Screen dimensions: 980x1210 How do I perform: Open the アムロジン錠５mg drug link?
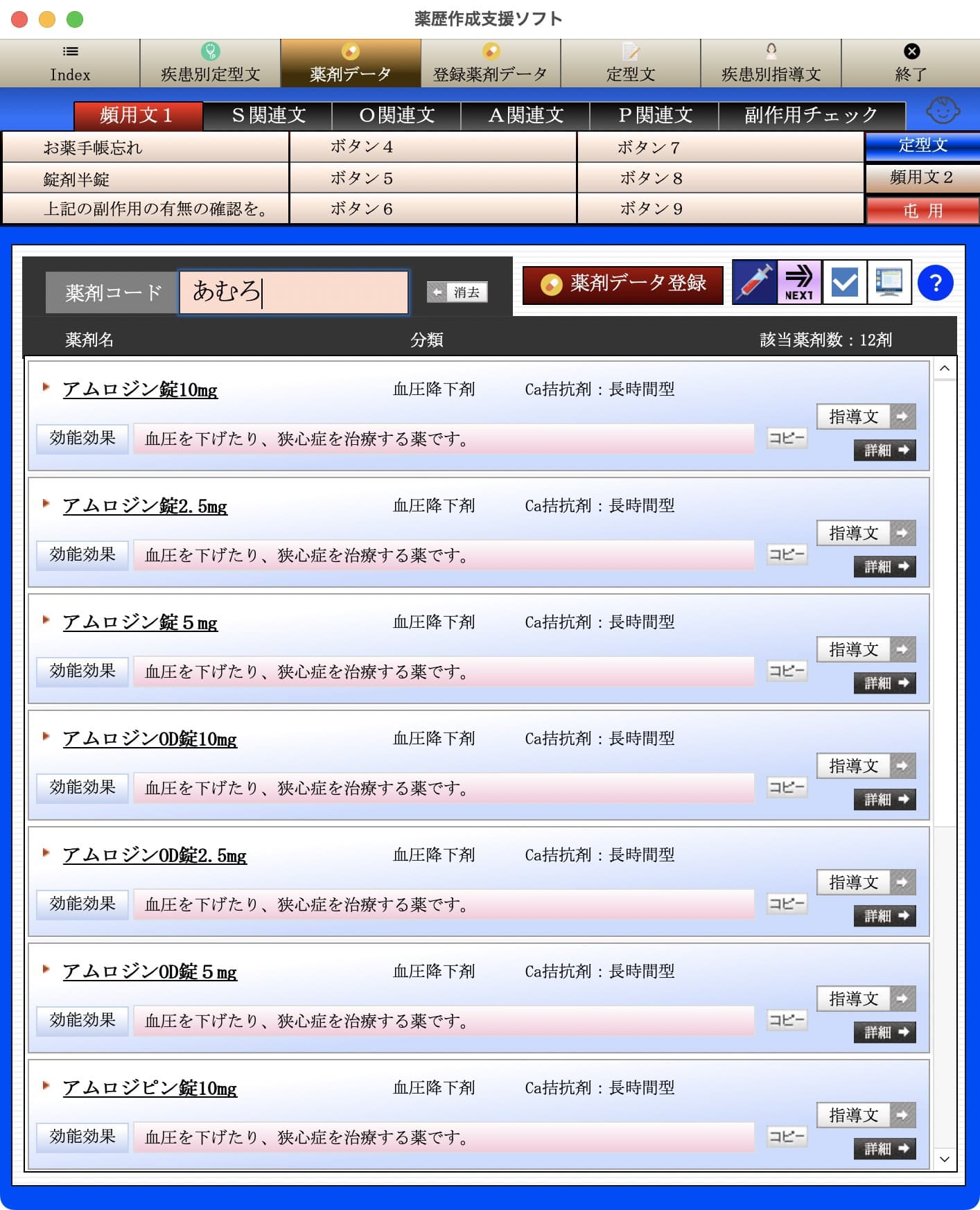click(x=140, y=622)
